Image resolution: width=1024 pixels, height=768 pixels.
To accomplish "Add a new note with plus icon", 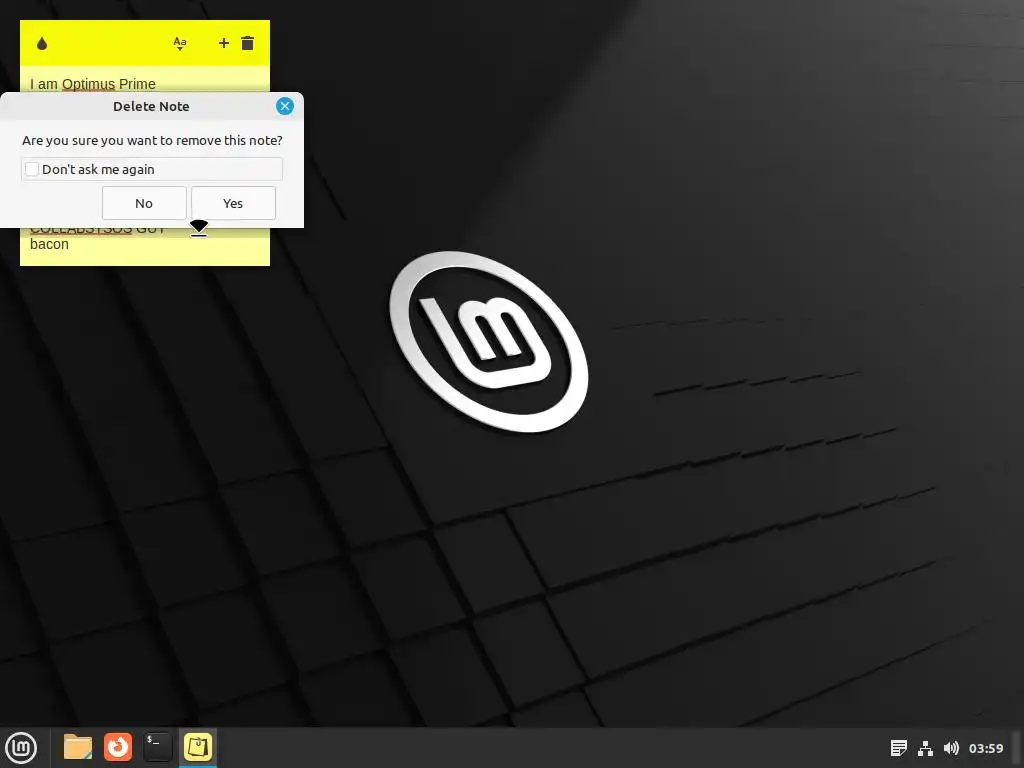I will pos(223,43).
